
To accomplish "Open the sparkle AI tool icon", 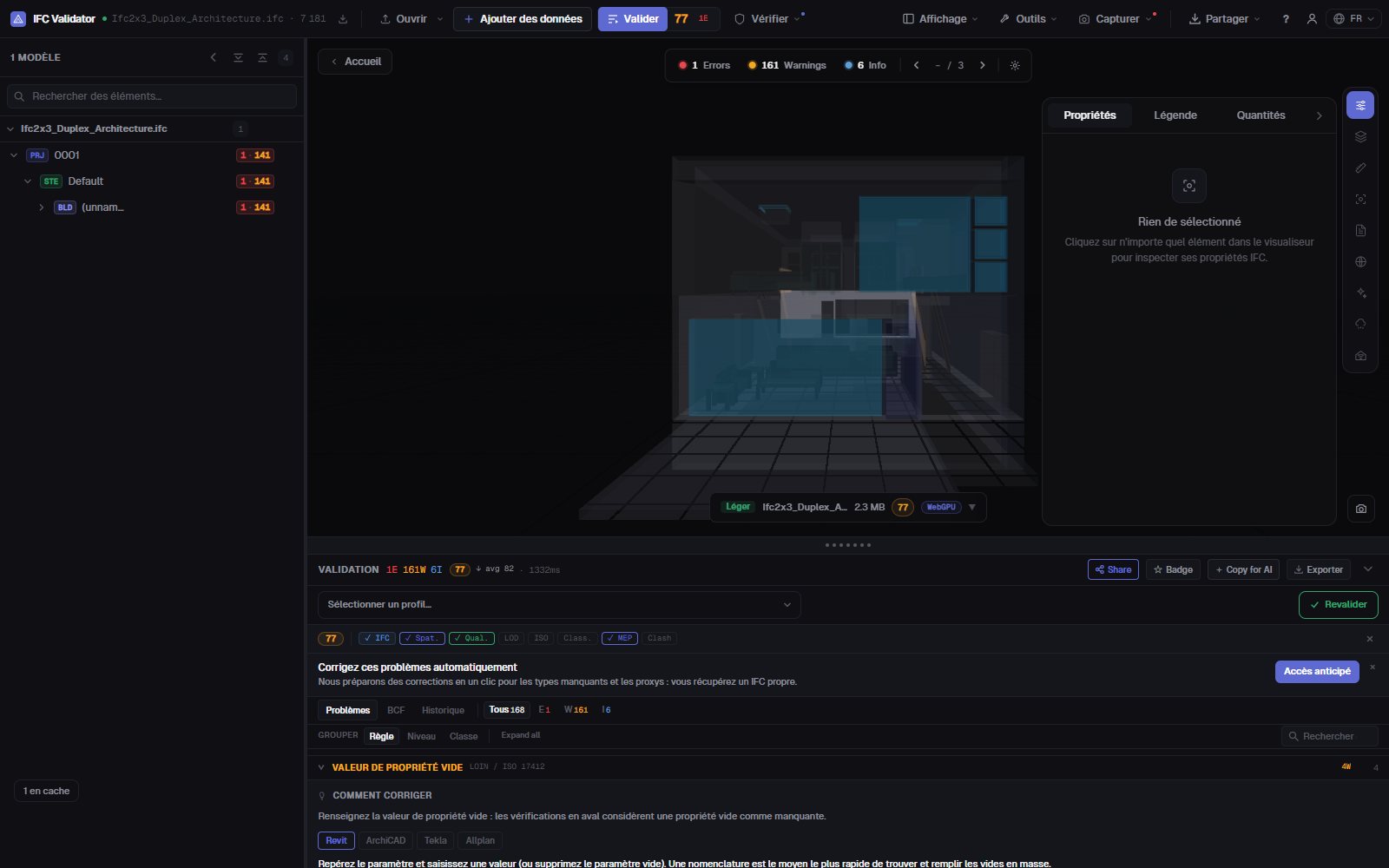I will (x=1360, y=293).
